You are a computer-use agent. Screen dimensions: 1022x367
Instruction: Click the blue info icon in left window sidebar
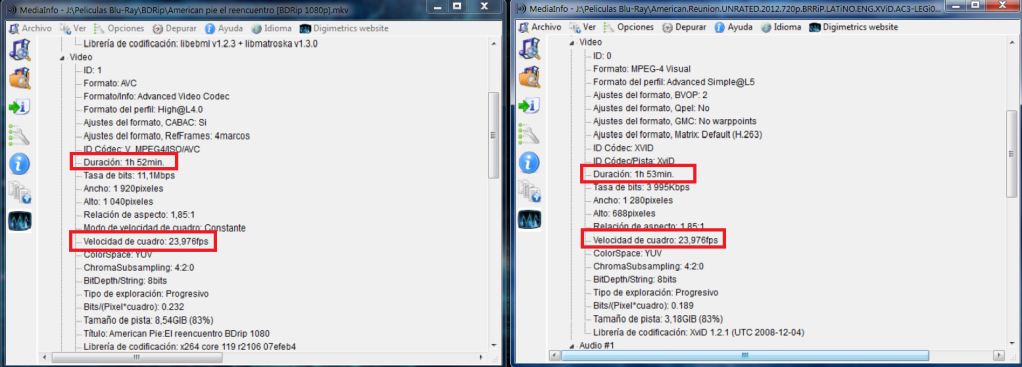[x=20, y=164]
